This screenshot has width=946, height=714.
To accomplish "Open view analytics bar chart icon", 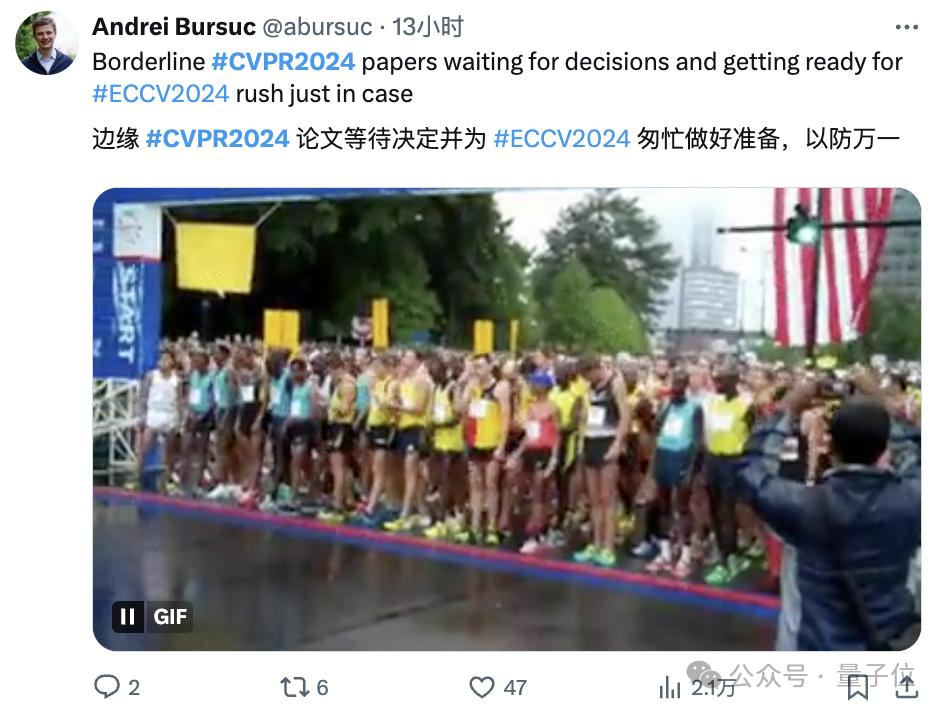I will click(670, 687).
